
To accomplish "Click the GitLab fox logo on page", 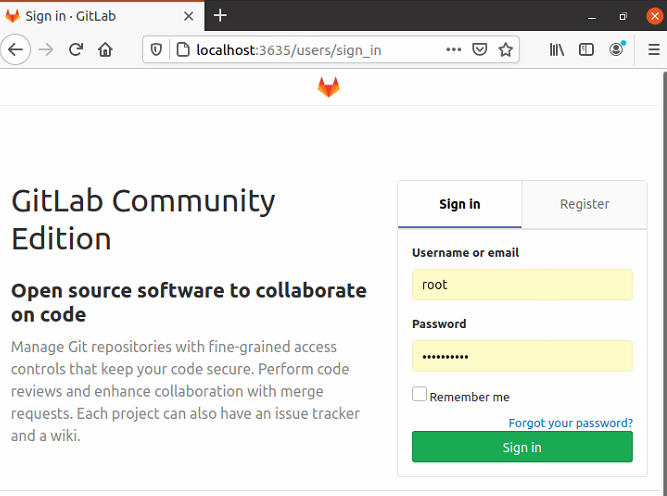I will [x=329, y=87].
